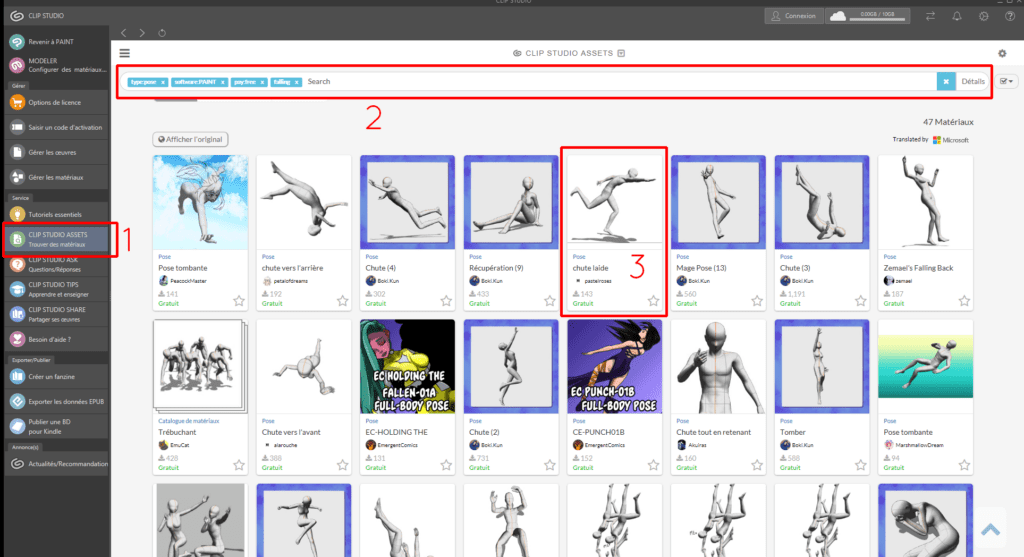Remove the pay:free filter tag
Image resolution: width=1024 pixels, height=557 pixels.
(262, 82)
